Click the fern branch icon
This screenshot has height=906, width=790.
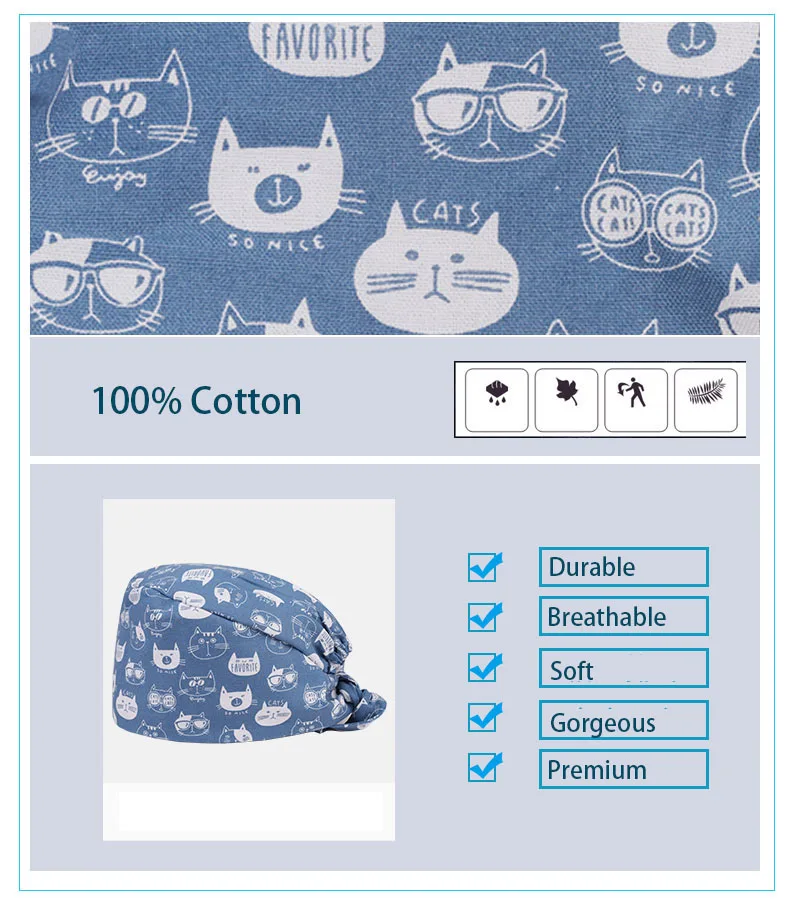(706, 400)
